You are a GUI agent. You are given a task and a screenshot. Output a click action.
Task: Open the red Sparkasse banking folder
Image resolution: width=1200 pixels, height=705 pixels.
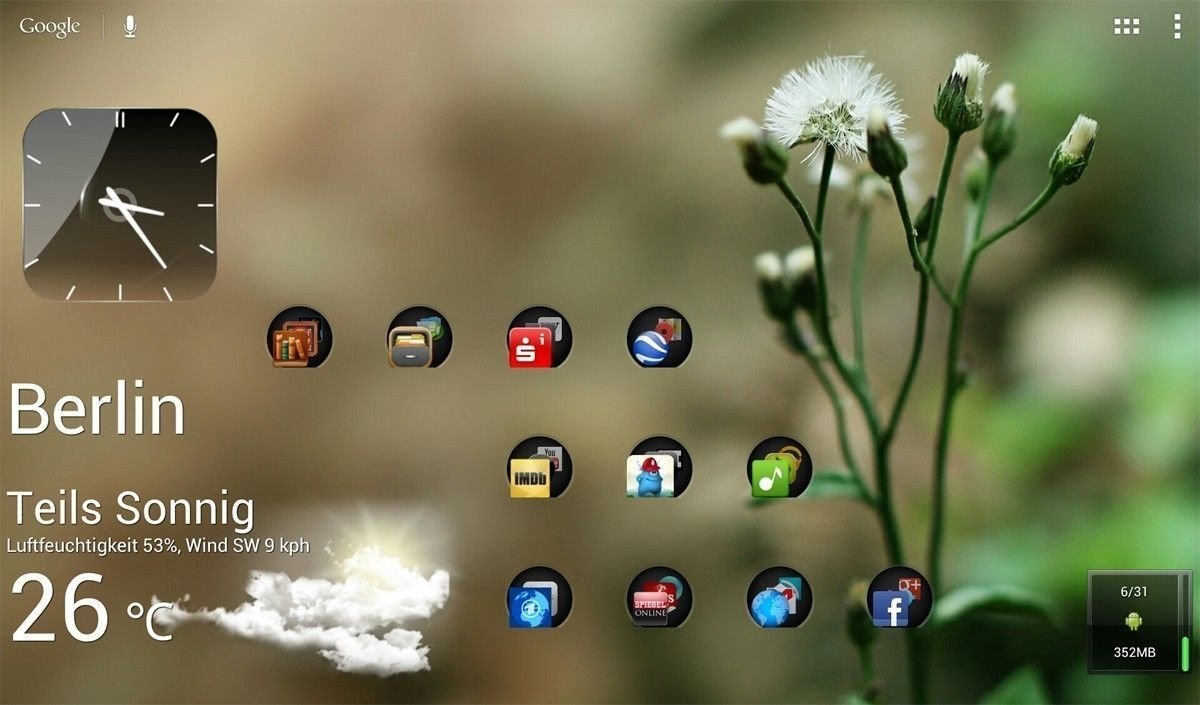pos(539,337)
